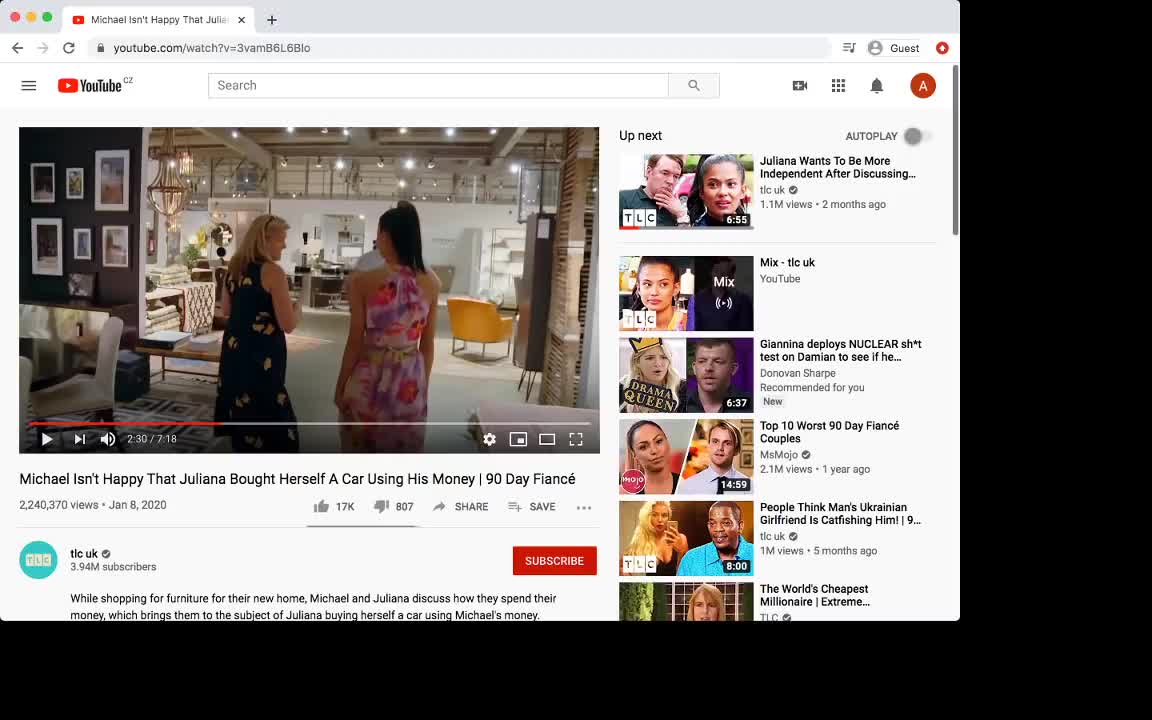Subscribe to tlc uk channel

tap(555, 561)
